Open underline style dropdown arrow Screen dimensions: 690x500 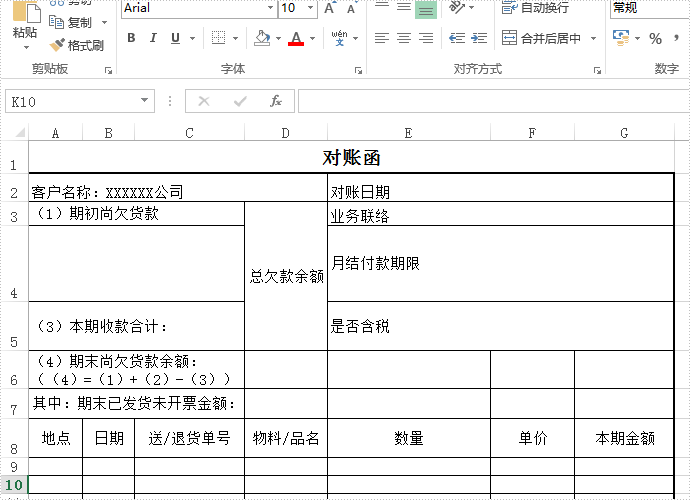(192, 38)
